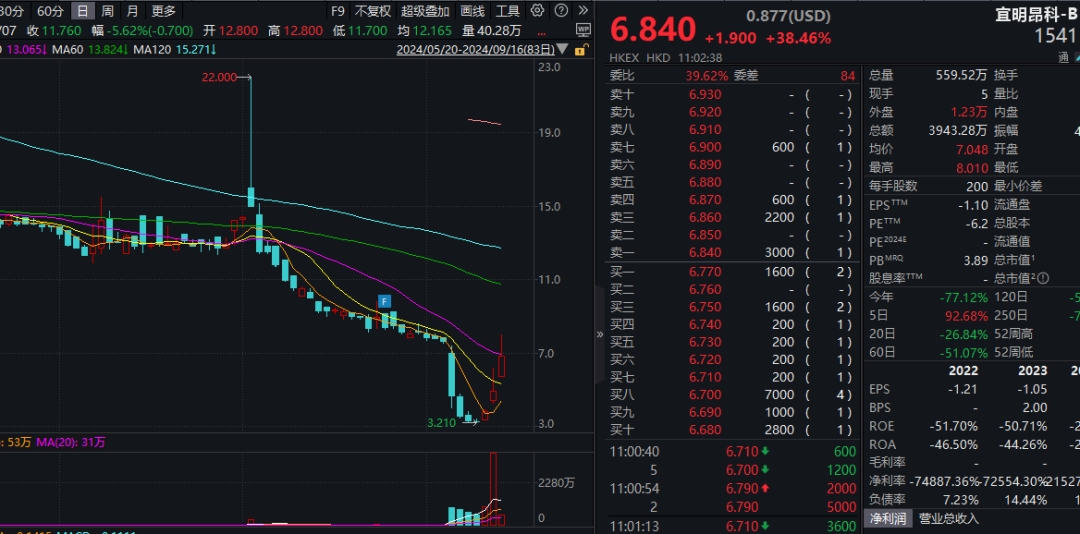Collapse the side panel with » handle
The width and height of the screenshot is (1080, 534).
coord(600,334)
